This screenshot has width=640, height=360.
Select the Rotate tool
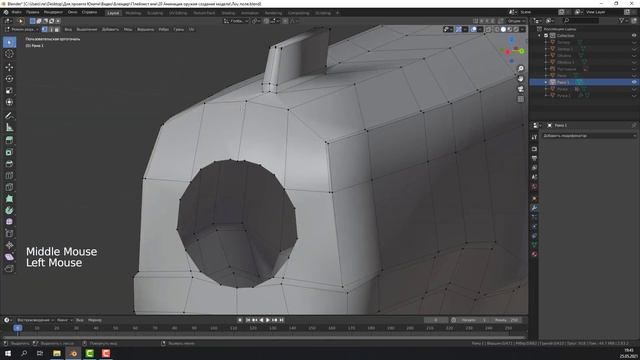pos(9,79)
